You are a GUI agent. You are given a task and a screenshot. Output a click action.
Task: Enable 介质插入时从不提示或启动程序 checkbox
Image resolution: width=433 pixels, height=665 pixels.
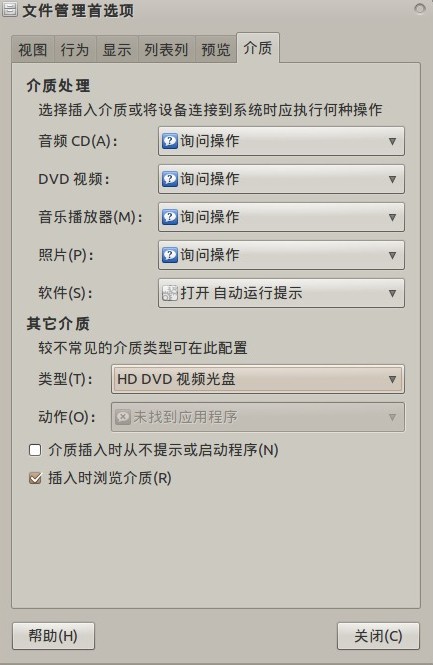click(x=35, y=450)
